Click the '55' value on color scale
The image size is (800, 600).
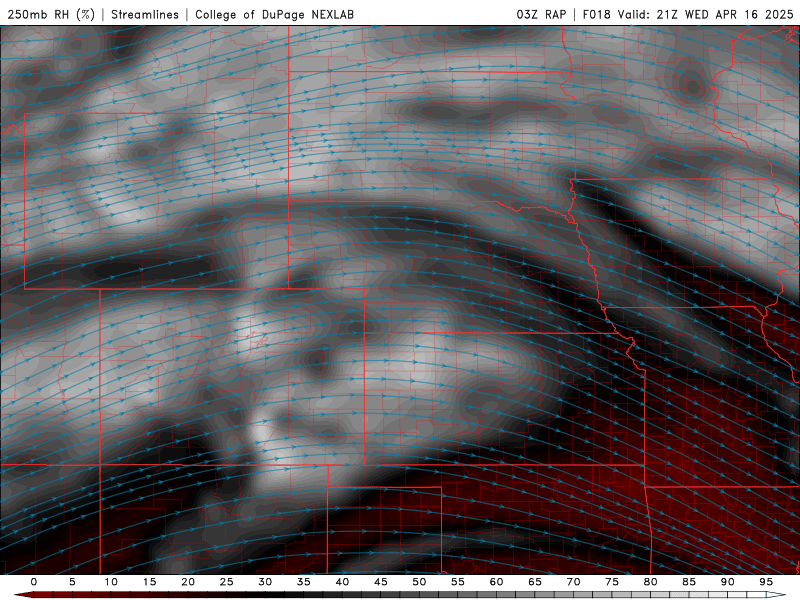(458, 582)
